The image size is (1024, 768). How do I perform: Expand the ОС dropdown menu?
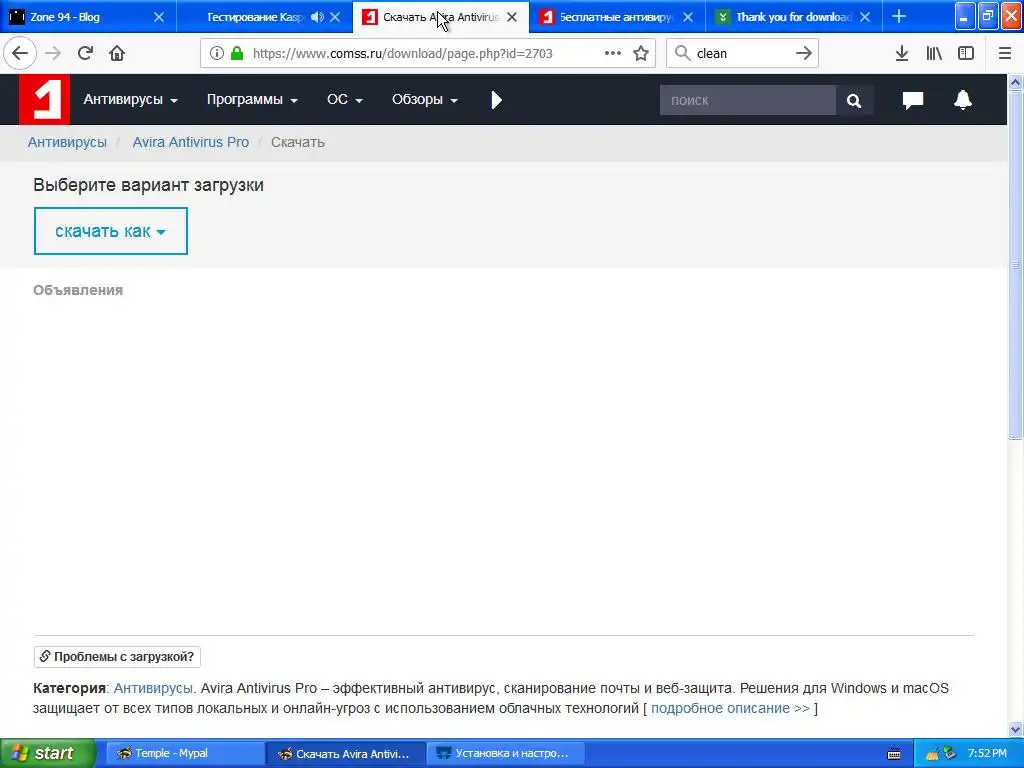pos(345,99)
